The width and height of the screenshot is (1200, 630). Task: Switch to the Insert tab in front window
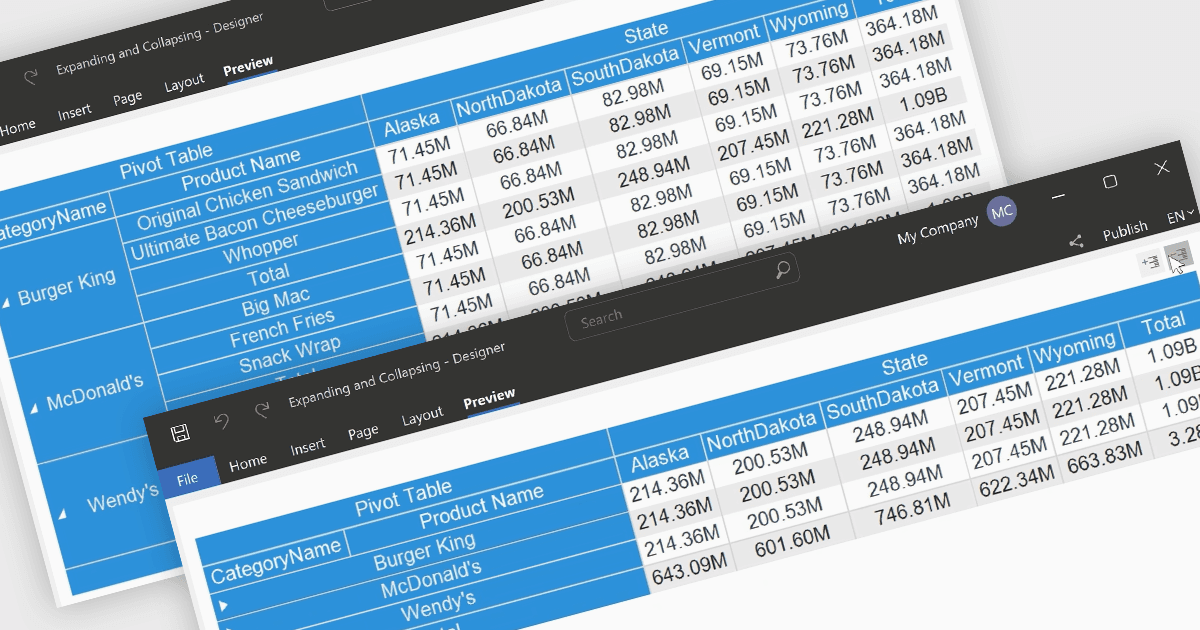[308, 446]
